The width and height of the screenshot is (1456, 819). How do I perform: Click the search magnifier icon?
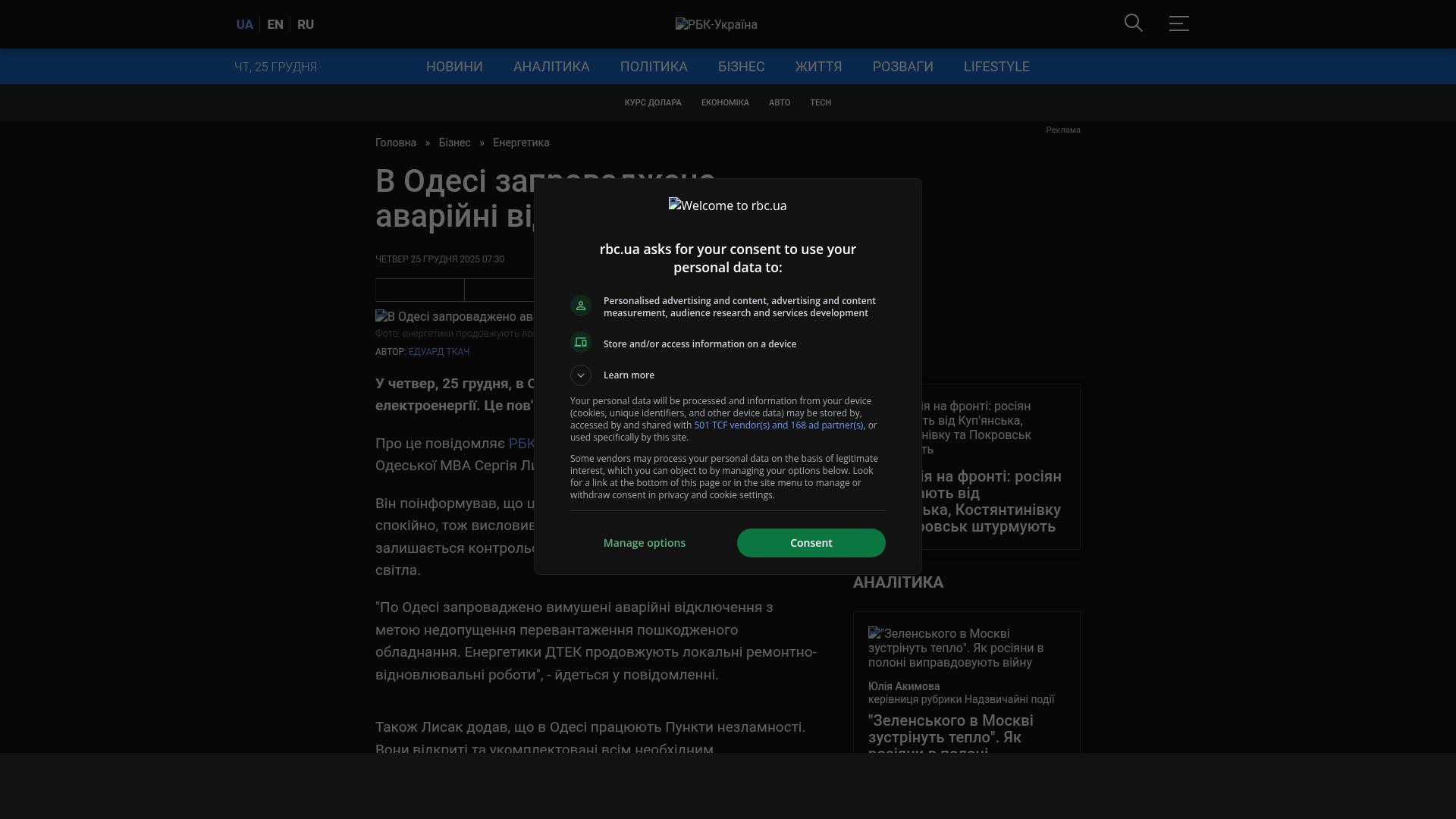coord(1133,24)
